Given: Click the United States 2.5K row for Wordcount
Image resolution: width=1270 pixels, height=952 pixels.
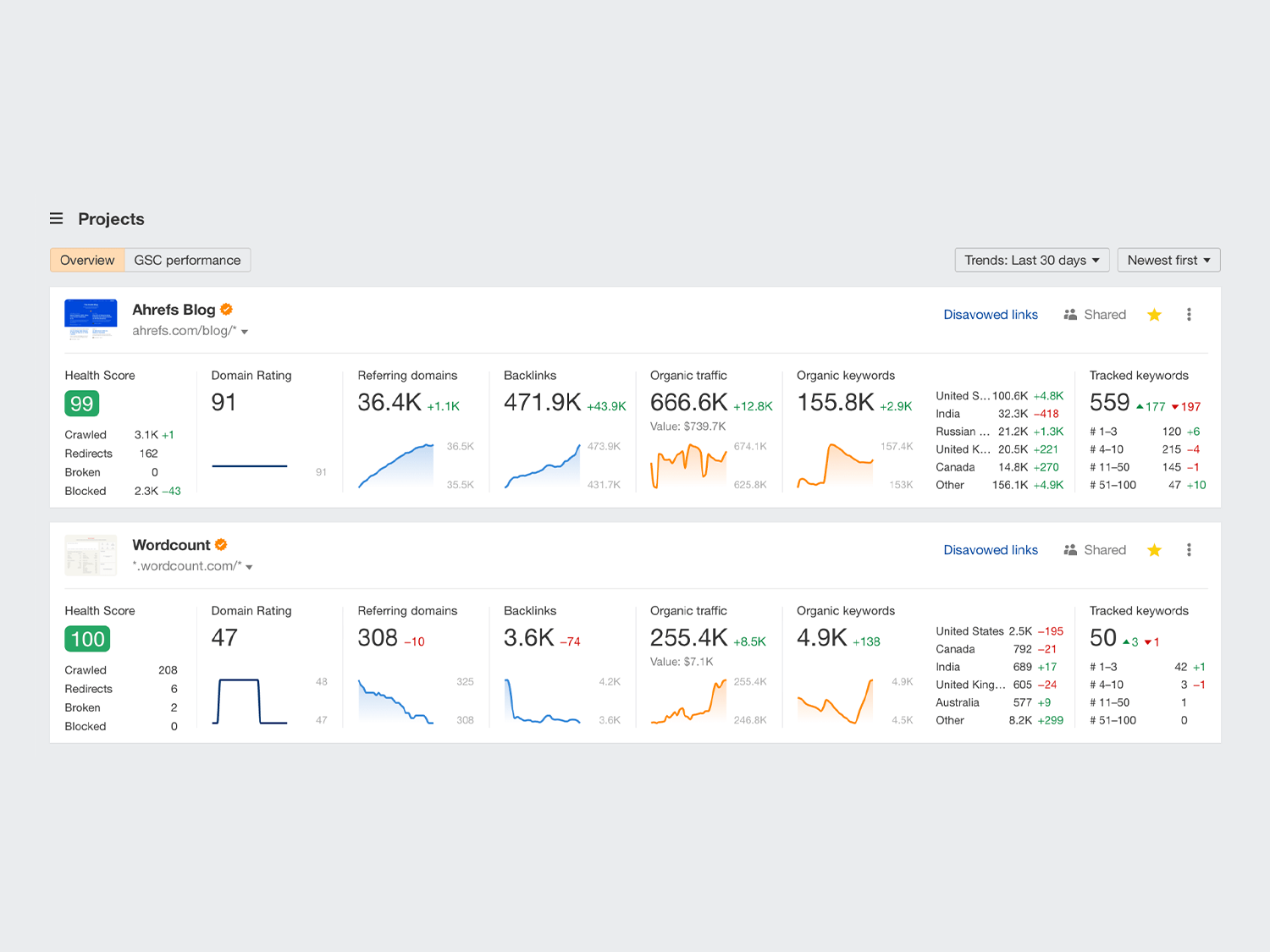Looking at the screenshot, I should (x=1000, y=631).
